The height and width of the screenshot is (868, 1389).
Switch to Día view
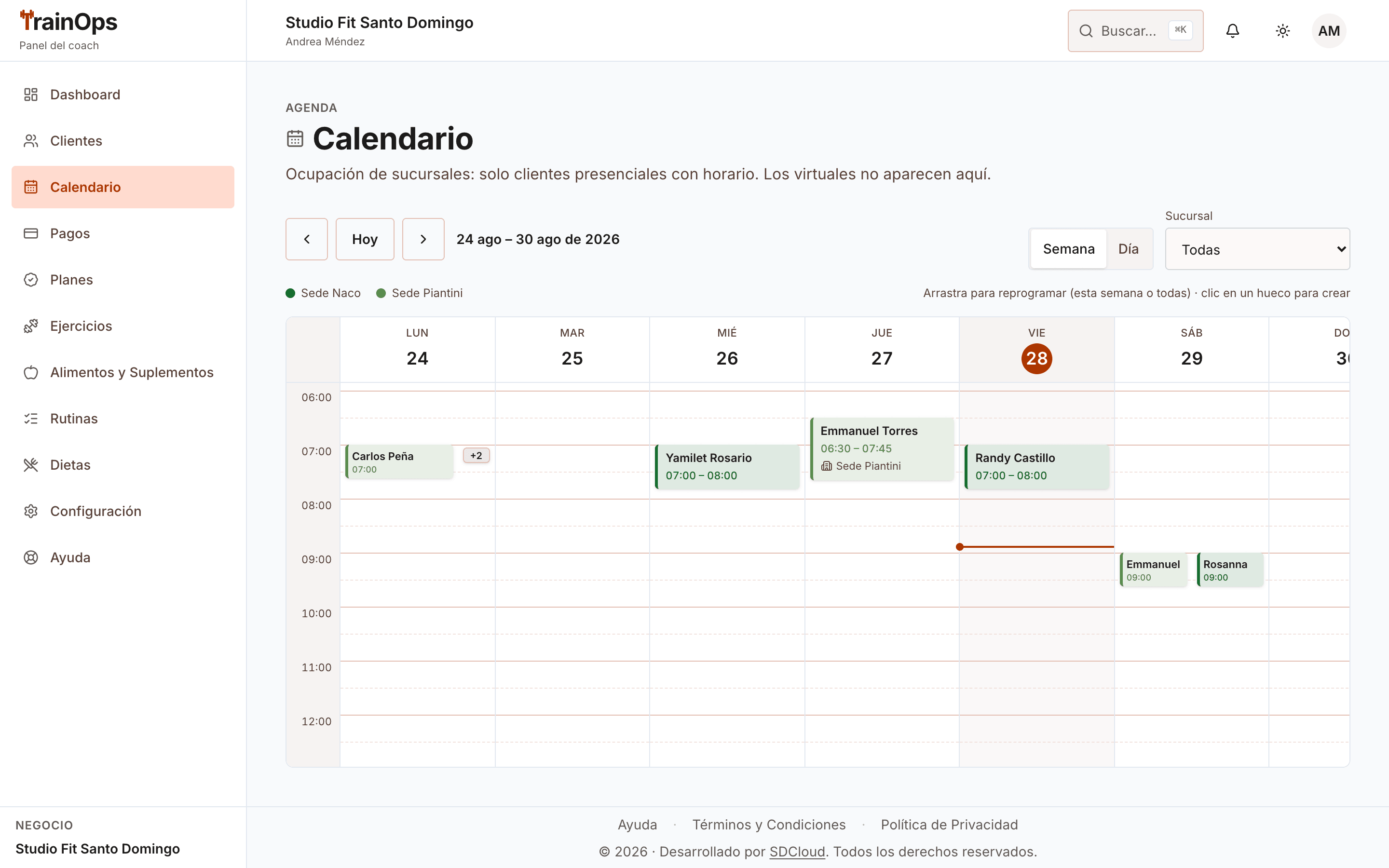(1129, 249)
